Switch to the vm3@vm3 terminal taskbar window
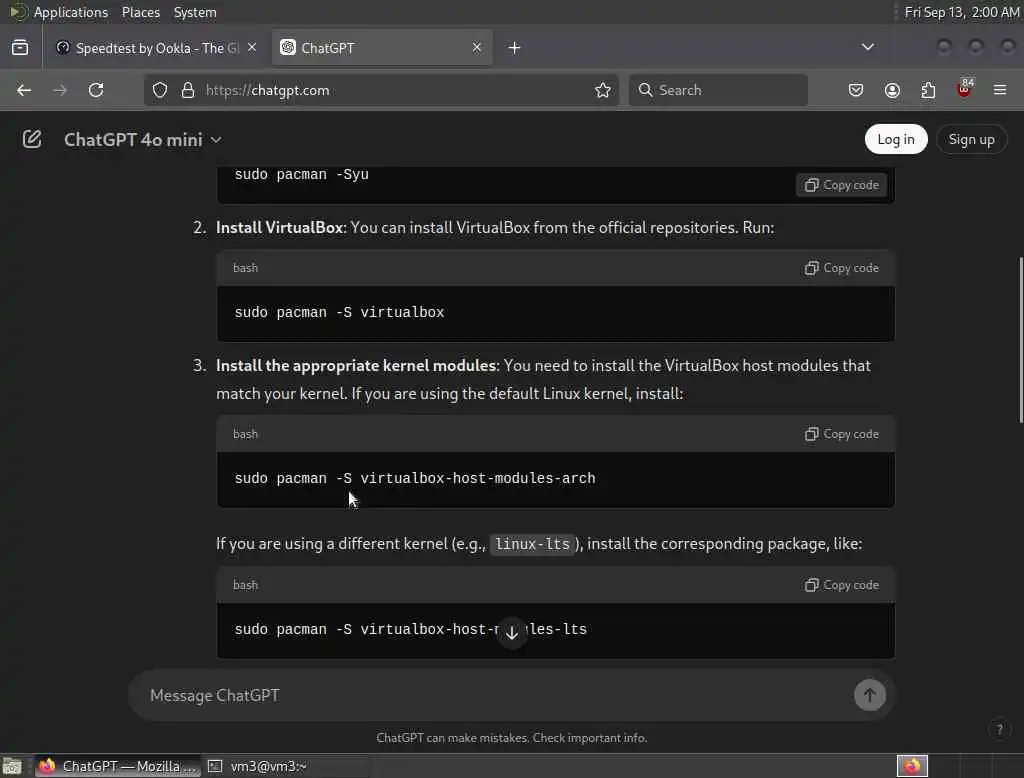The height and width of the screenshot is (778, 1024). pyautogui.click(x=287, y=766)
